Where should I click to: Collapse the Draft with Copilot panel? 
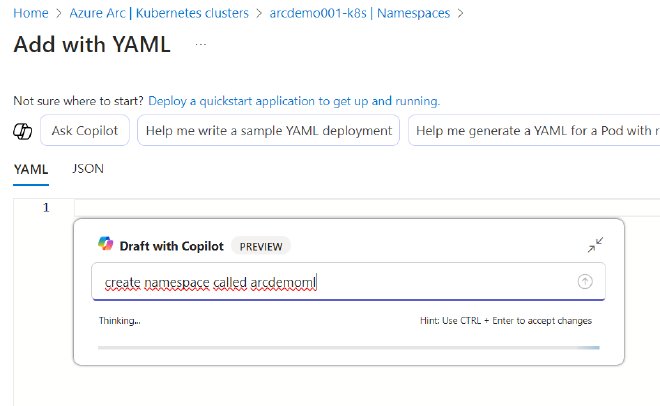(x=595, y=245)
